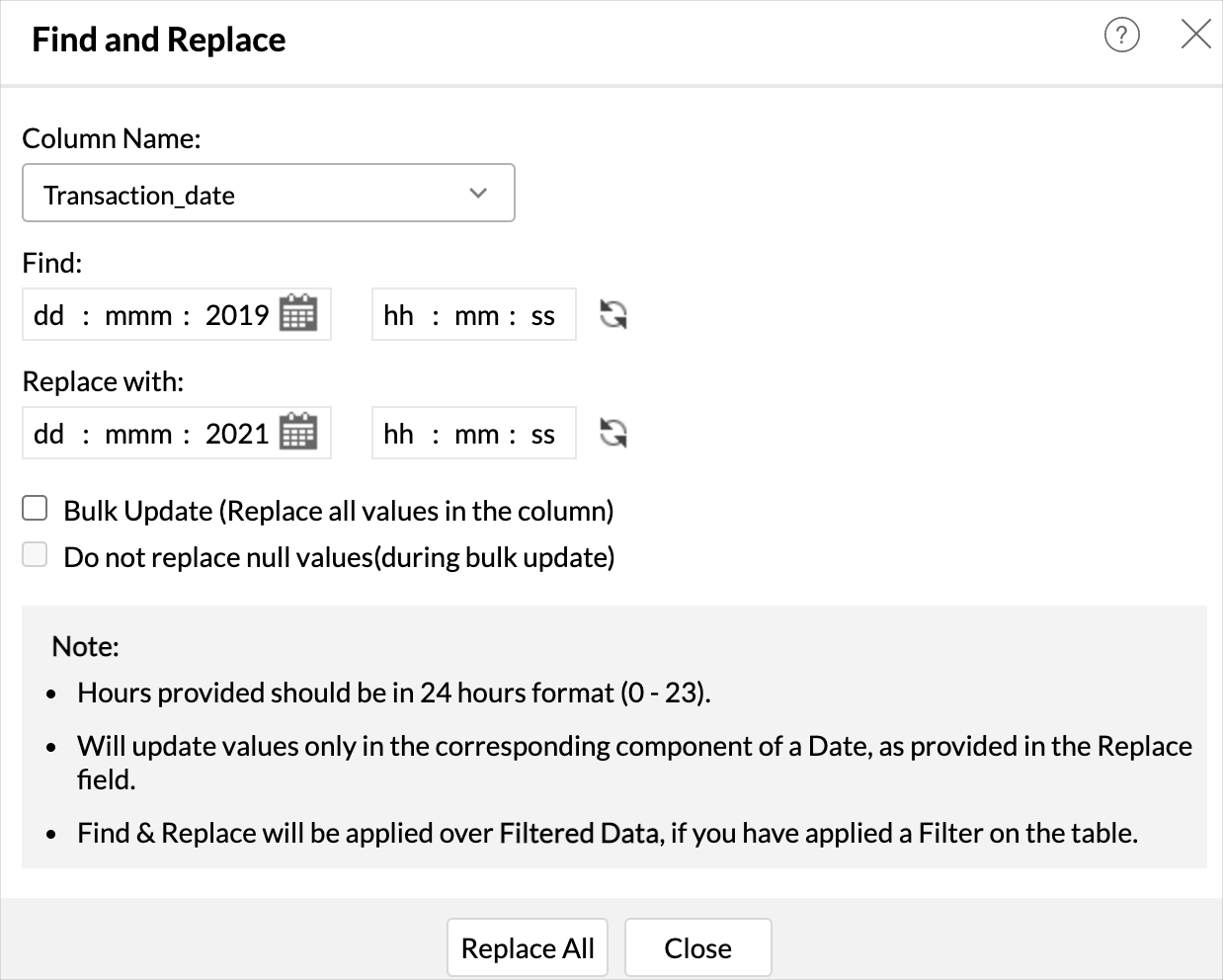Open the Find date calendar picker

coord(298,314)
